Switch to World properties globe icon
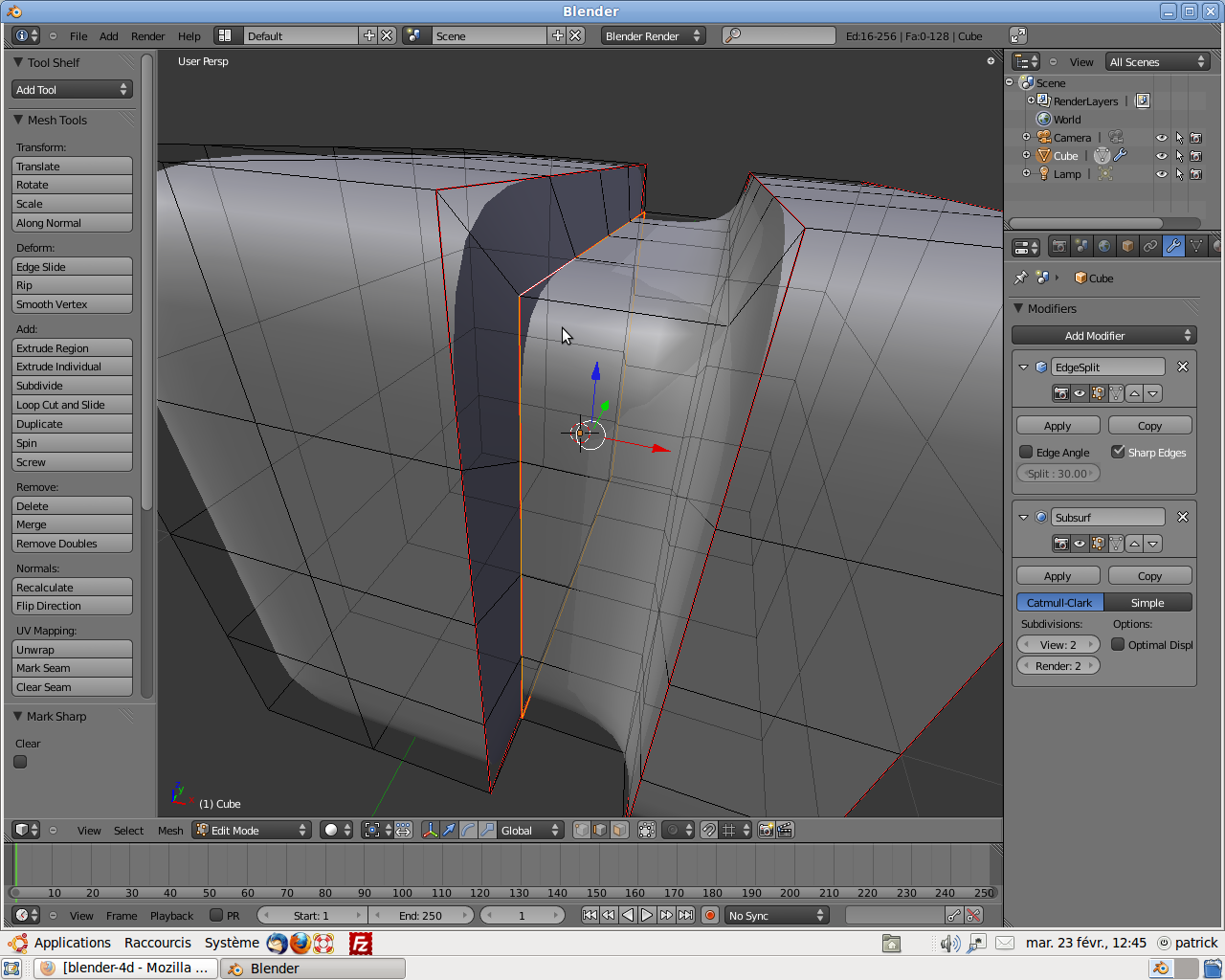This screenshot has height=980, width=1225. pyautogui.click(x=1103, y=246)
